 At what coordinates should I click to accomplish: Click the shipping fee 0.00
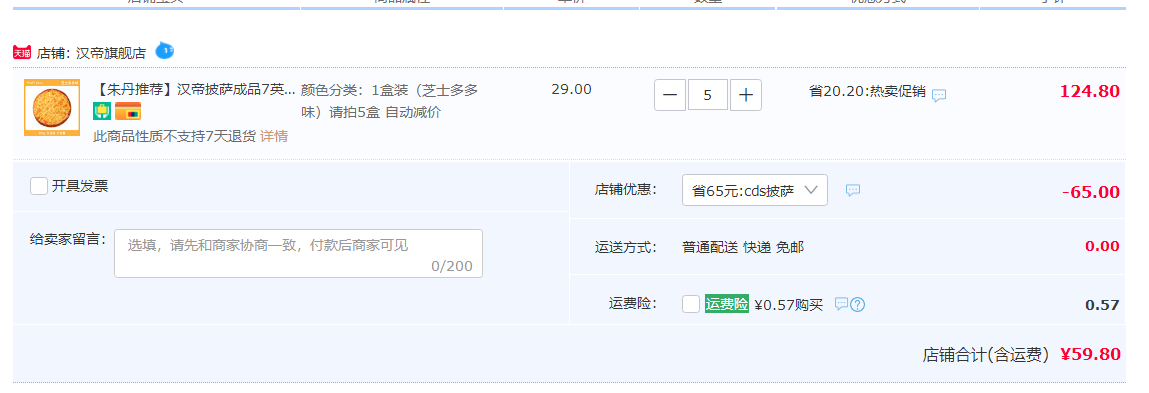[x=1102, y=246]
